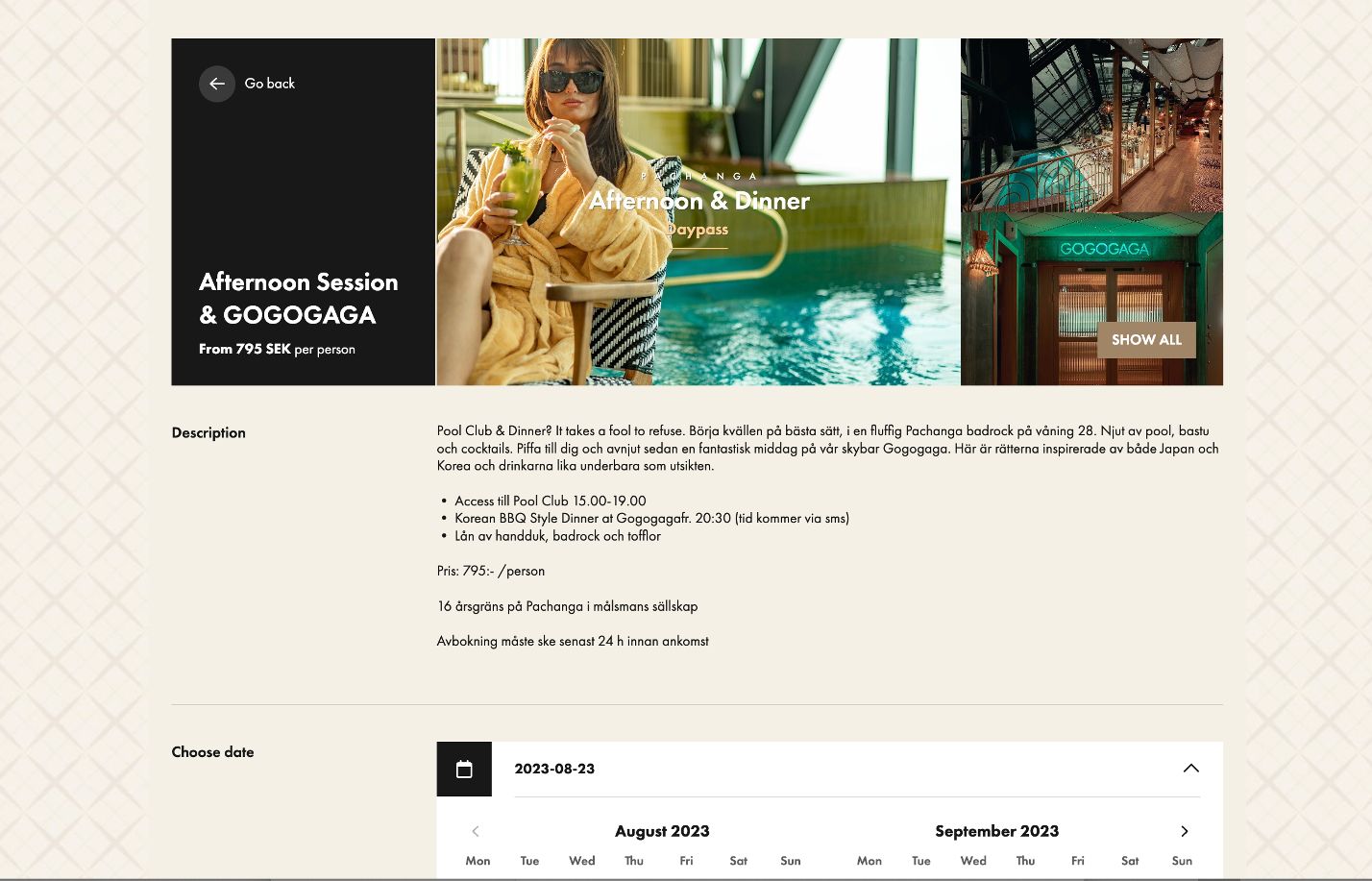The height and width of the screenshot is (881, 1372).
Task: Click the Pool Club & Dinner description paragraph
Action: pos(828,448)
